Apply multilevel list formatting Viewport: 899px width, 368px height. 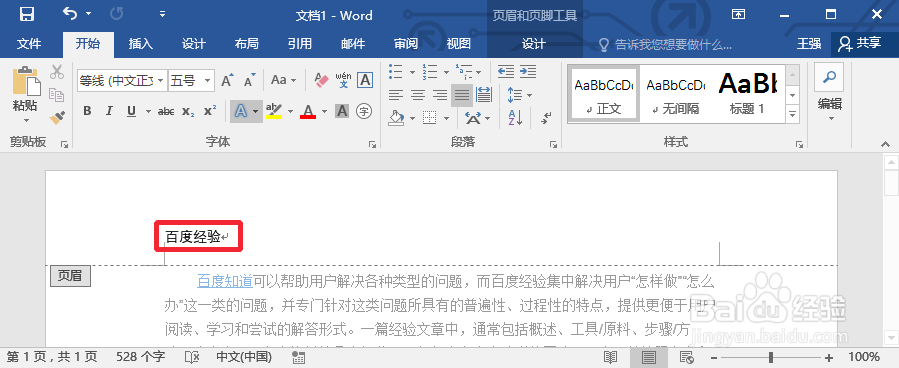[463, 72]
